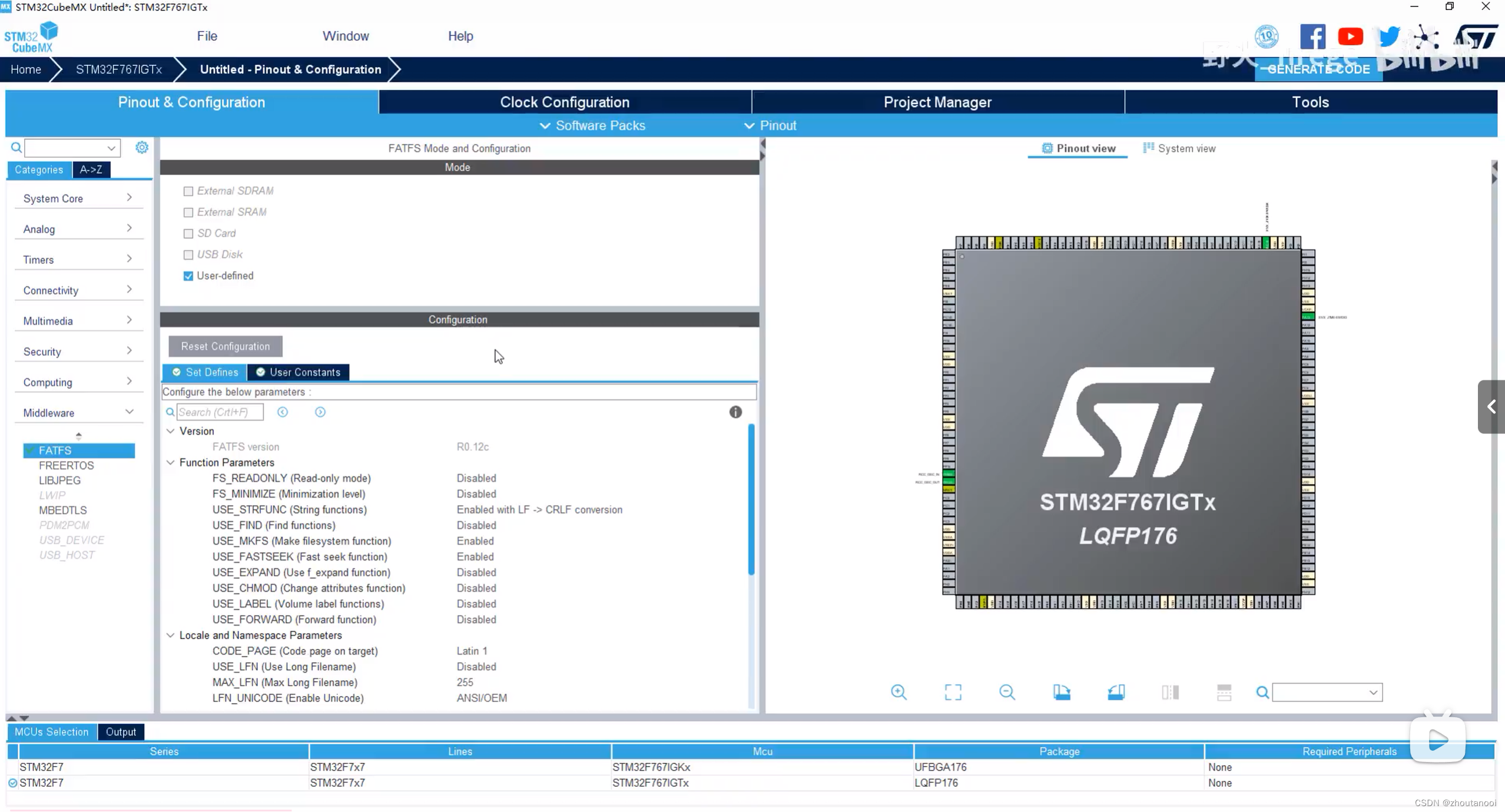Switch to Project Manager tab
This screenshot has height=812, width=1505.
pyautogui.click(x=938, y=102)
